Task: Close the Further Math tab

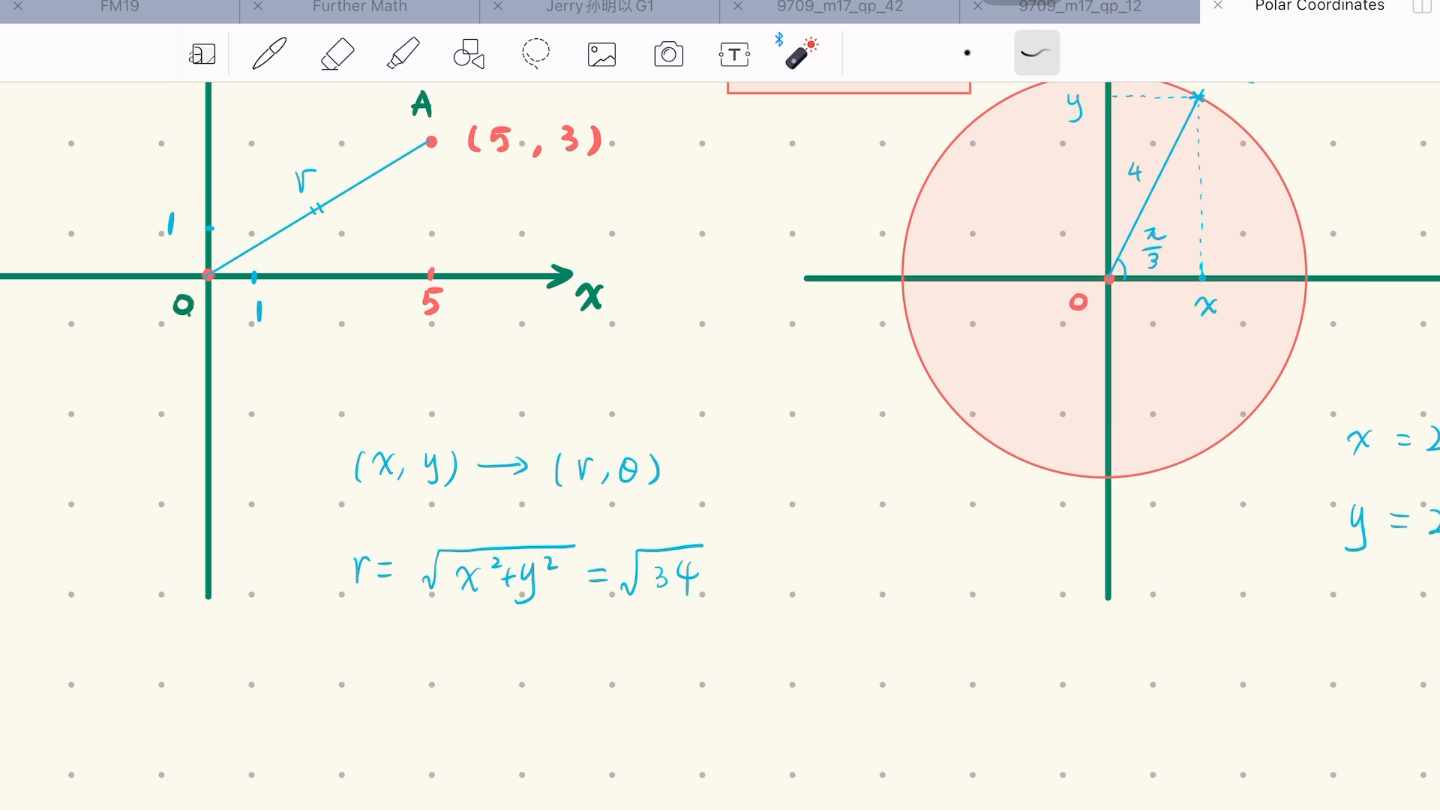Action: click(x=257, y=6)
